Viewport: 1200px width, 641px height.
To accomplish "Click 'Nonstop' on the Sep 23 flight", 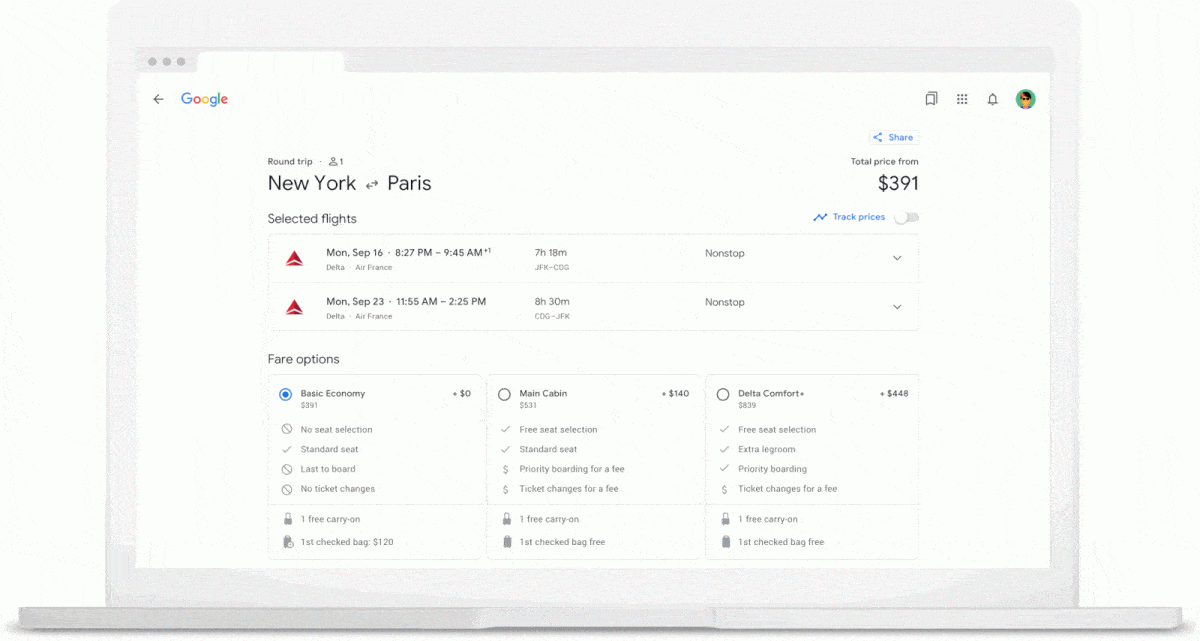I will coord(725,303).
